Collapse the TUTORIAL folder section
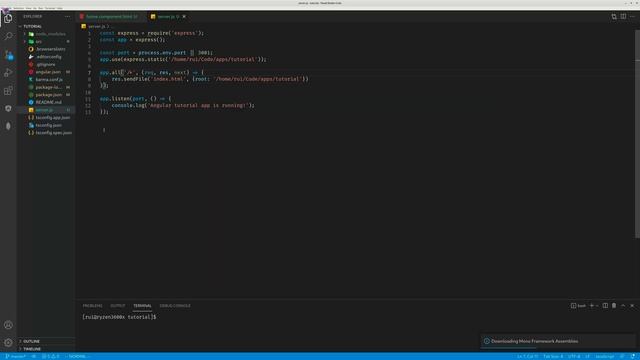 pyautogui.click(x=47, y=26)
